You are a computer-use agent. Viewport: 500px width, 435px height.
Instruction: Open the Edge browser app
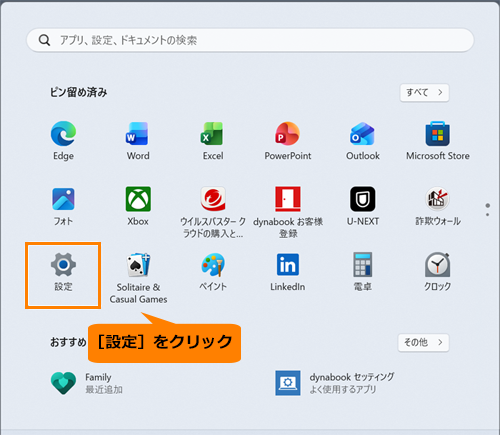[63, 134]
